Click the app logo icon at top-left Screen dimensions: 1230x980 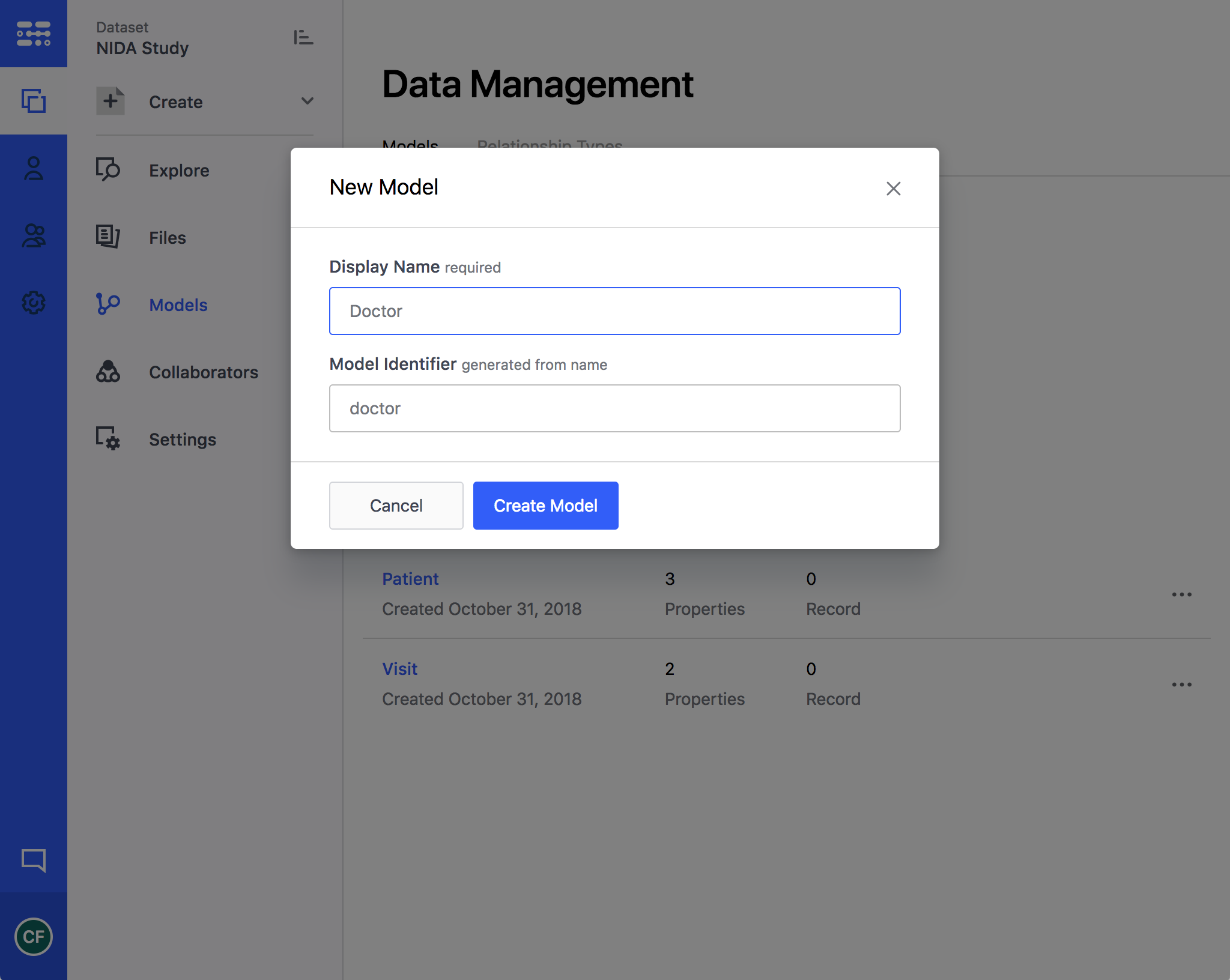pyautogui.click(x=34, y=34)
